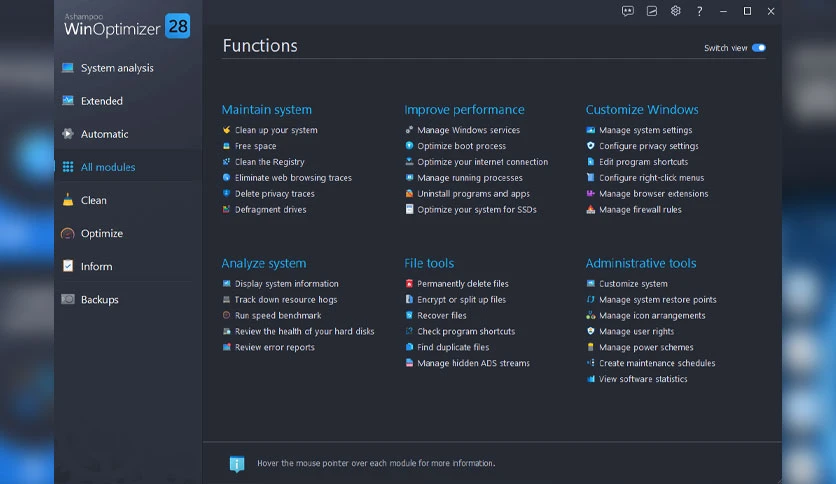This screenshot has height=484, width=836.
Task: Open System analysis section
Action: pyautogui.click(x=117, y=68)
